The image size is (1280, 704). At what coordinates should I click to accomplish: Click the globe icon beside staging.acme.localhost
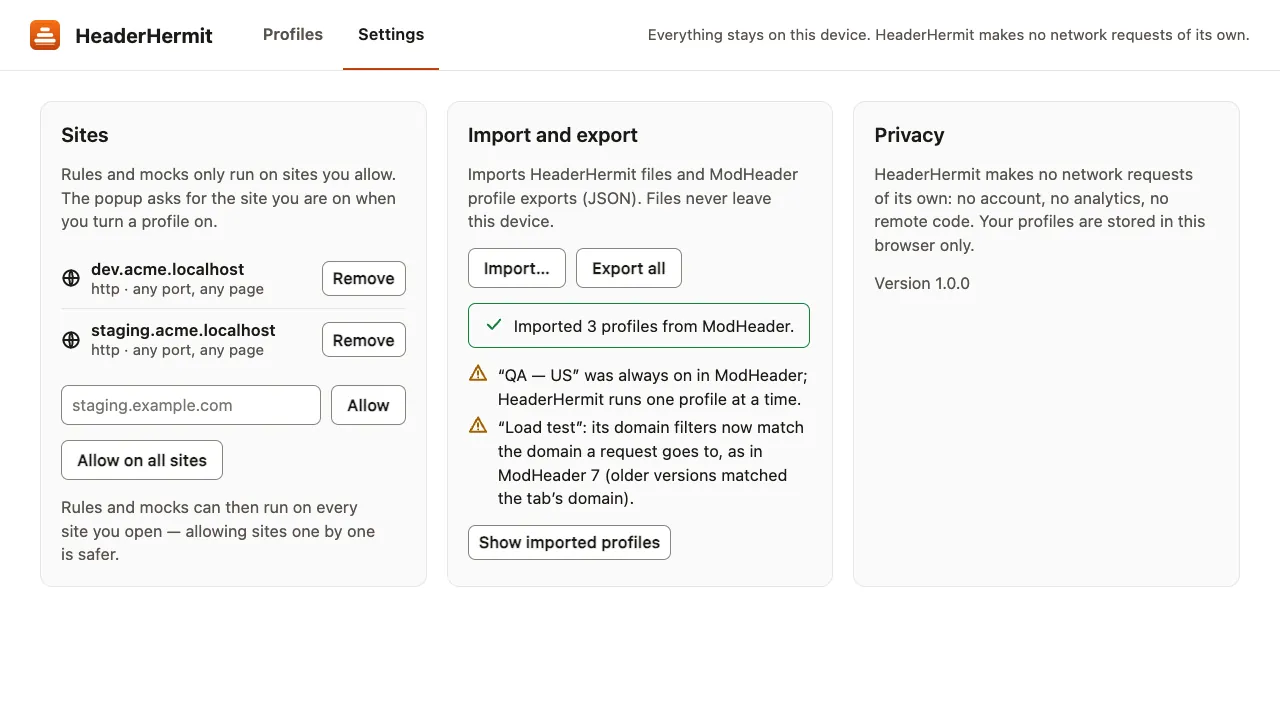click(71, 340)
